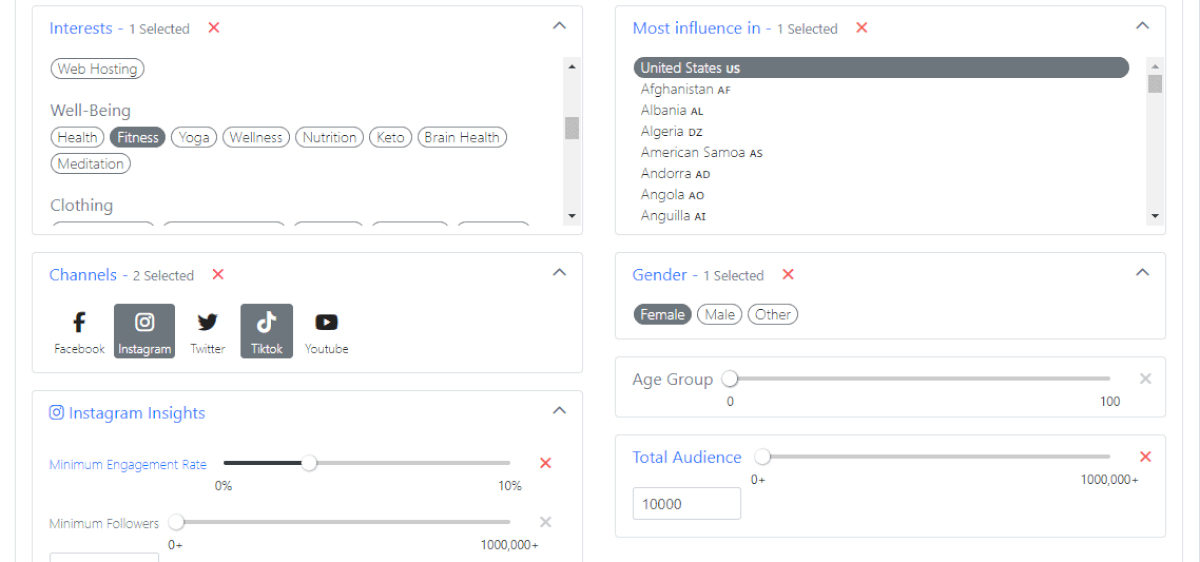The width and height of the screenshot is (1200, 562).
Task: Collapse the Channels panel chevron
Action: [560, 272]
